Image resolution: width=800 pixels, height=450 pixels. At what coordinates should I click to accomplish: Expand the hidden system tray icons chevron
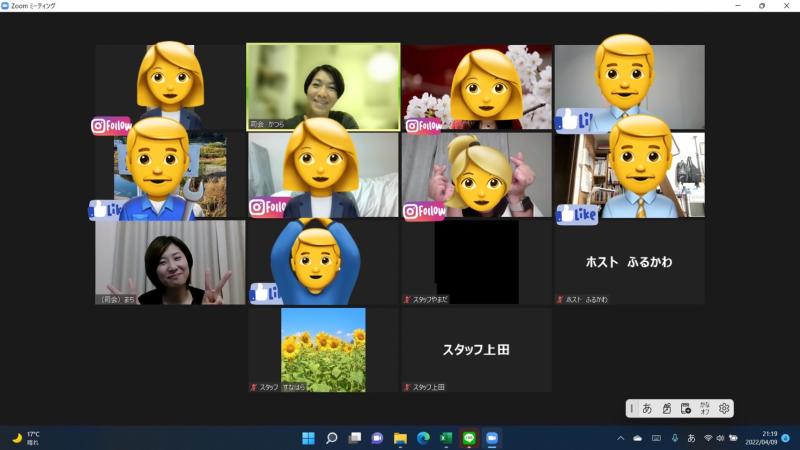[x=620, y=438]
